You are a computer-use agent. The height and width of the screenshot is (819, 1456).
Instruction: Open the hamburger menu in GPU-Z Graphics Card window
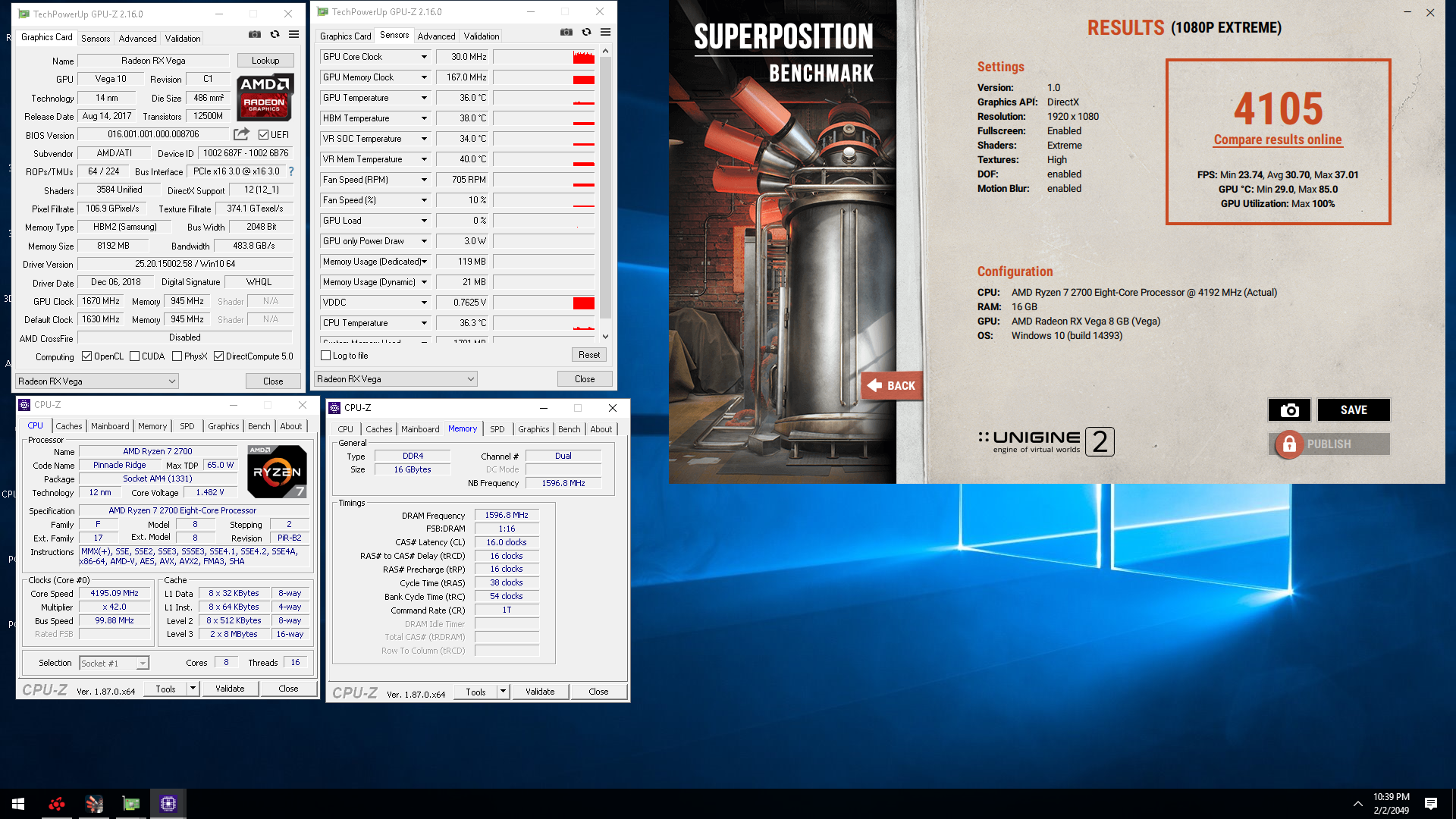tap(294, 34)
